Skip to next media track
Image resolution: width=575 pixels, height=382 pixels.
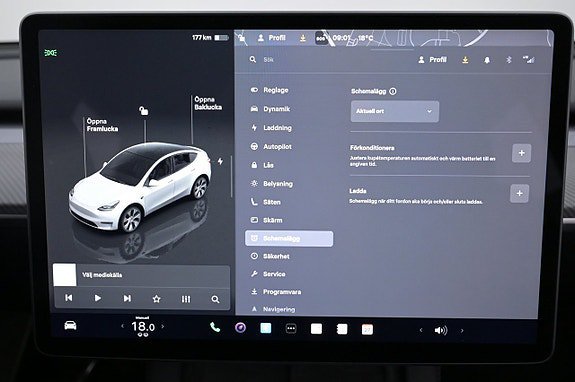[x=127, y=298]
